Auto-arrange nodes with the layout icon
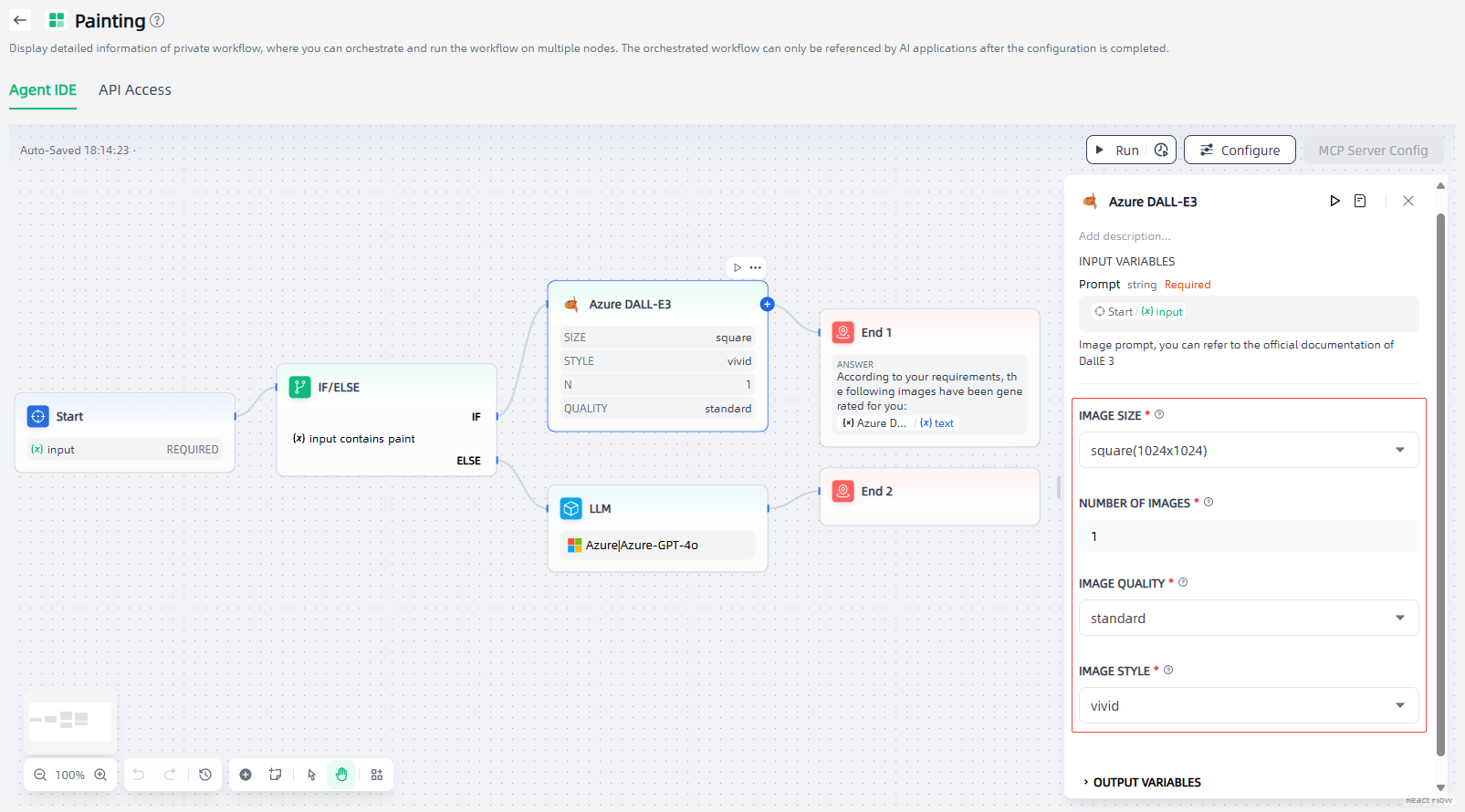The width and height of the screenshot is (1465, 812). [x=377, y=775]
